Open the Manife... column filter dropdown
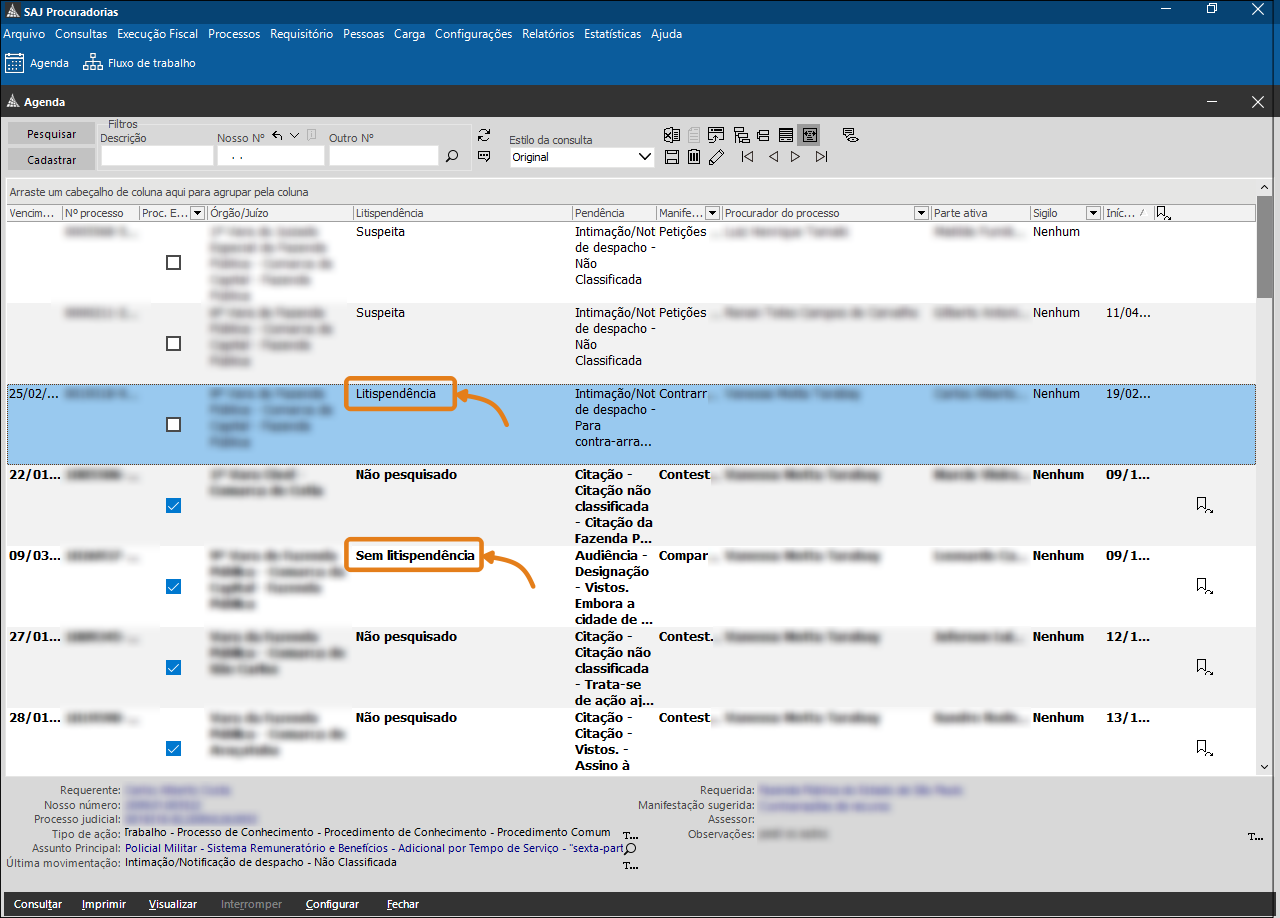 click(x=712, y=213)
